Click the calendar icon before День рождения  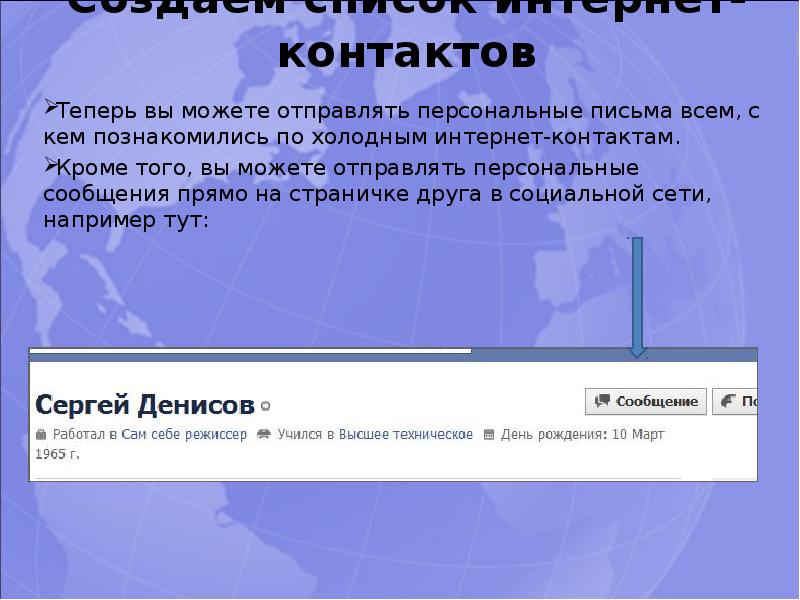pos(489,435)
